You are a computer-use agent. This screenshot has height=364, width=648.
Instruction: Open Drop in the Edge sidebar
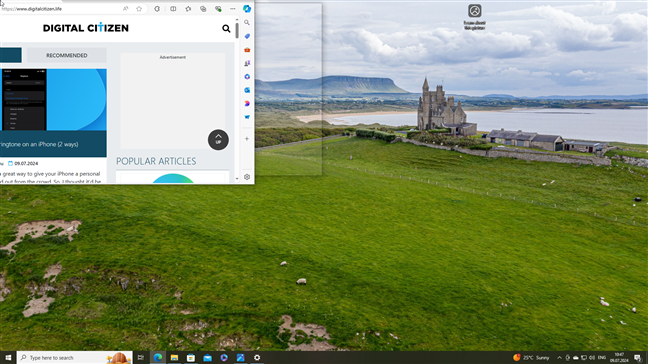pos(247,117)
